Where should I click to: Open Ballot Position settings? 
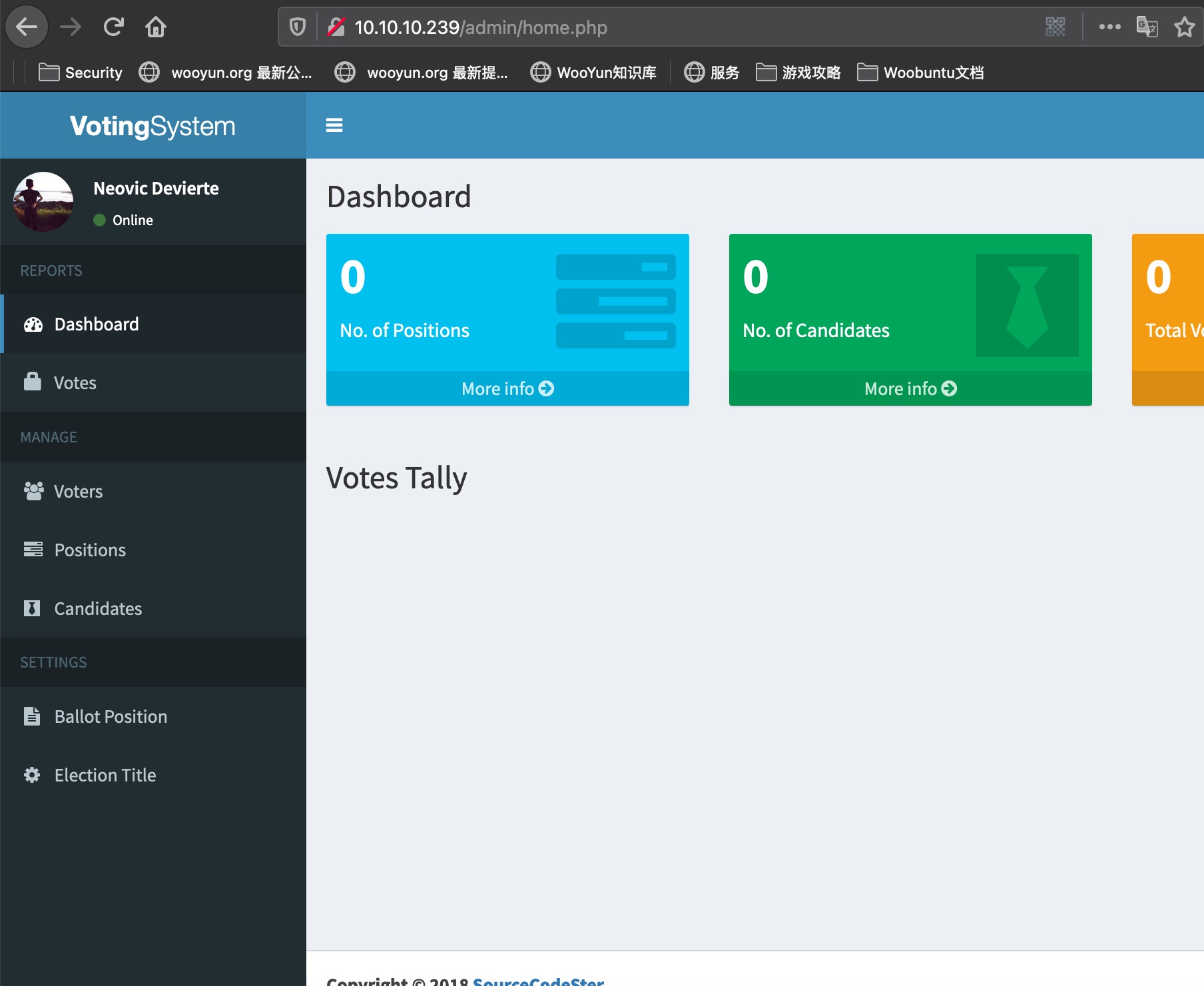click(x=153, y=717)
